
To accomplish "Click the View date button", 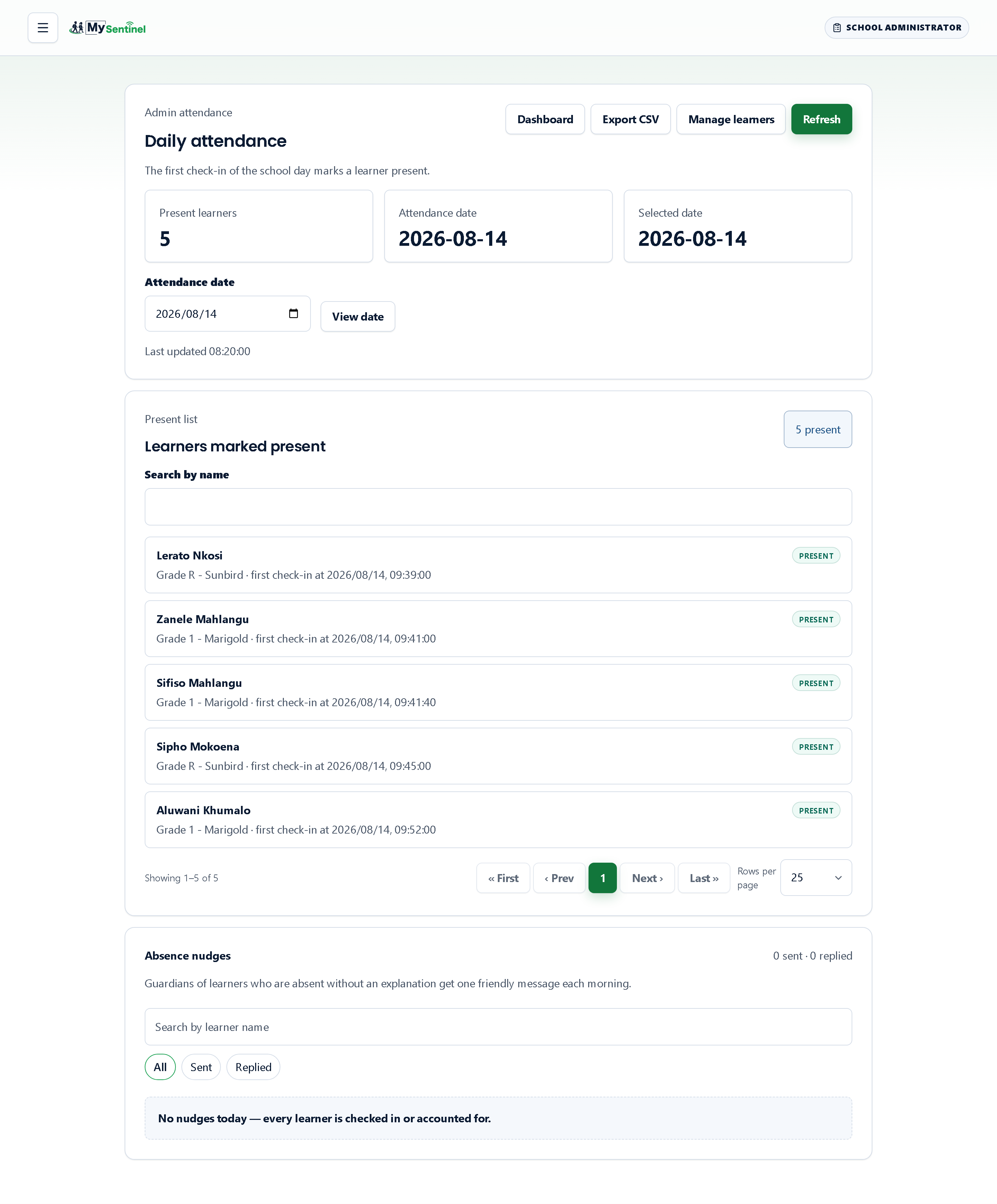I will [x=358, y=316].
